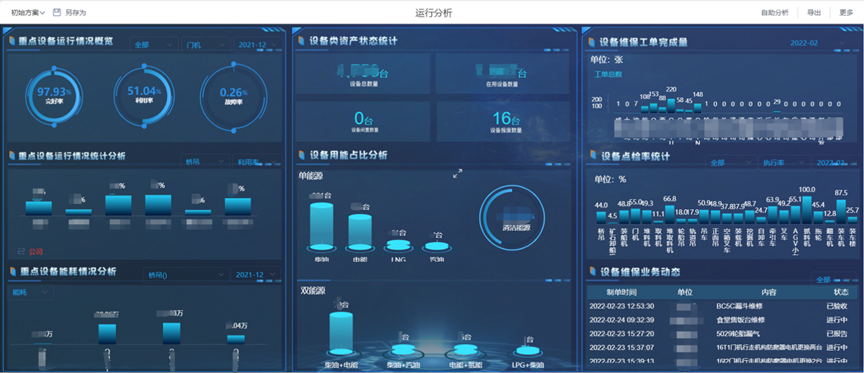Click the 电能+氢能 cylinder

pos(466,350)
